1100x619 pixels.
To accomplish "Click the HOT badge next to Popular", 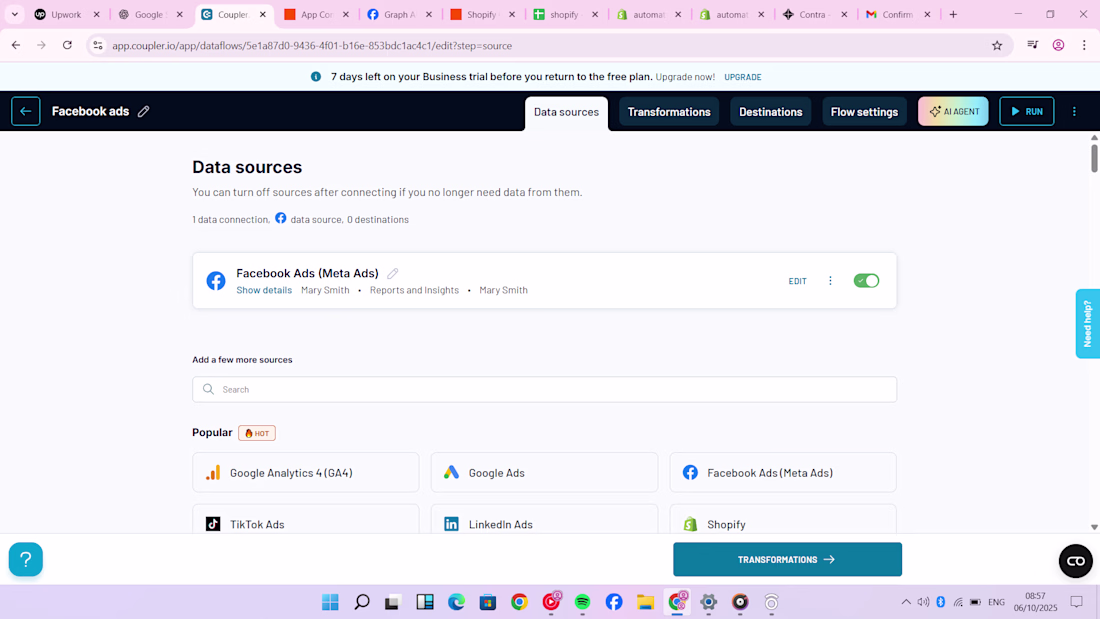I will coord(257,433).
